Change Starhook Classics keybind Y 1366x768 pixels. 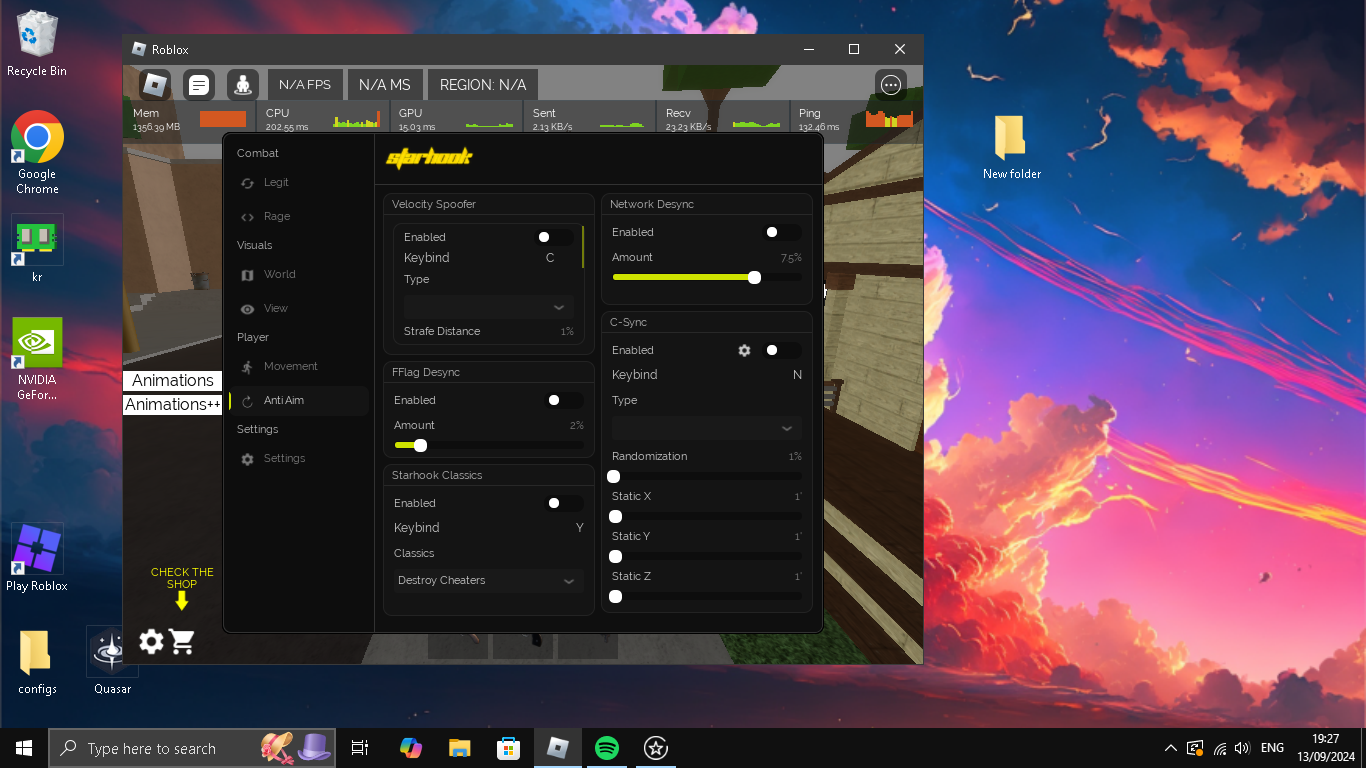click(580, 528)
